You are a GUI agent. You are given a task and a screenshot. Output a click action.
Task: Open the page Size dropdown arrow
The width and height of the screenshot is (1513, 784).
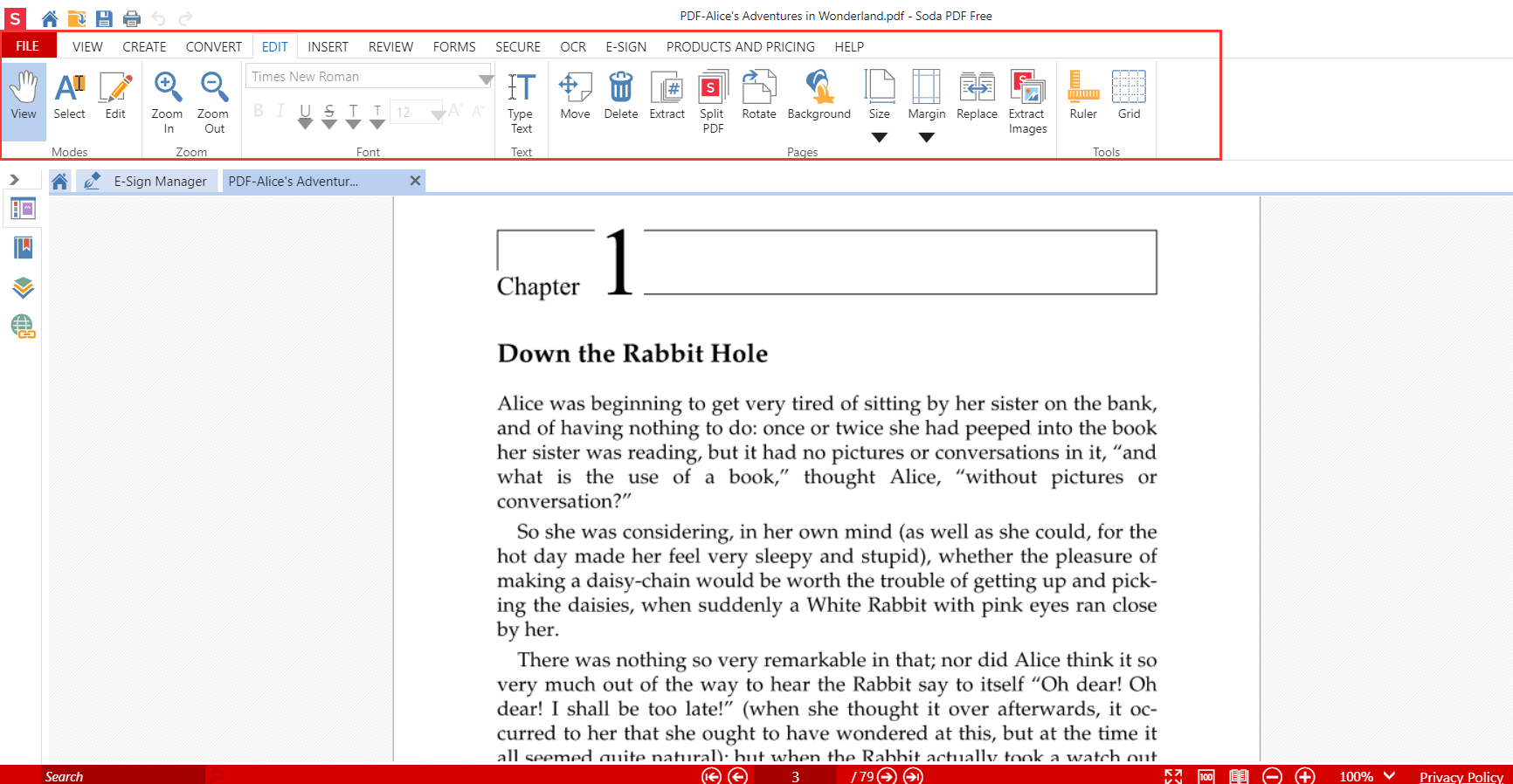(x=880, y=137)
